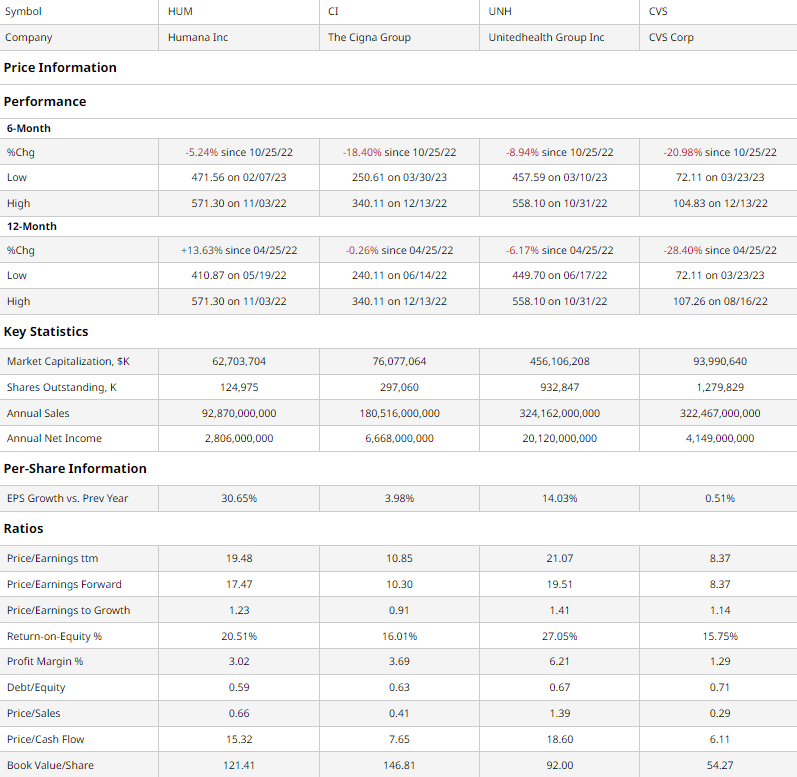The width and height of the screenshot is (797, 777).
Task: Click Price/Earnings to Growth row label
Action: (x=68, y=610)
